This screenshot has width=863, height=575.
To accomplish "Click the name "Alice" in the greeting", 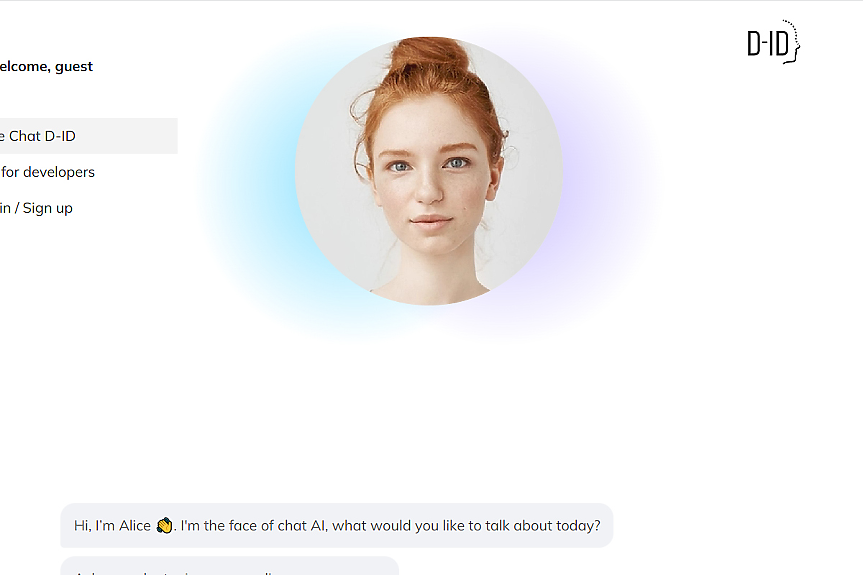I will coord(135,525).
